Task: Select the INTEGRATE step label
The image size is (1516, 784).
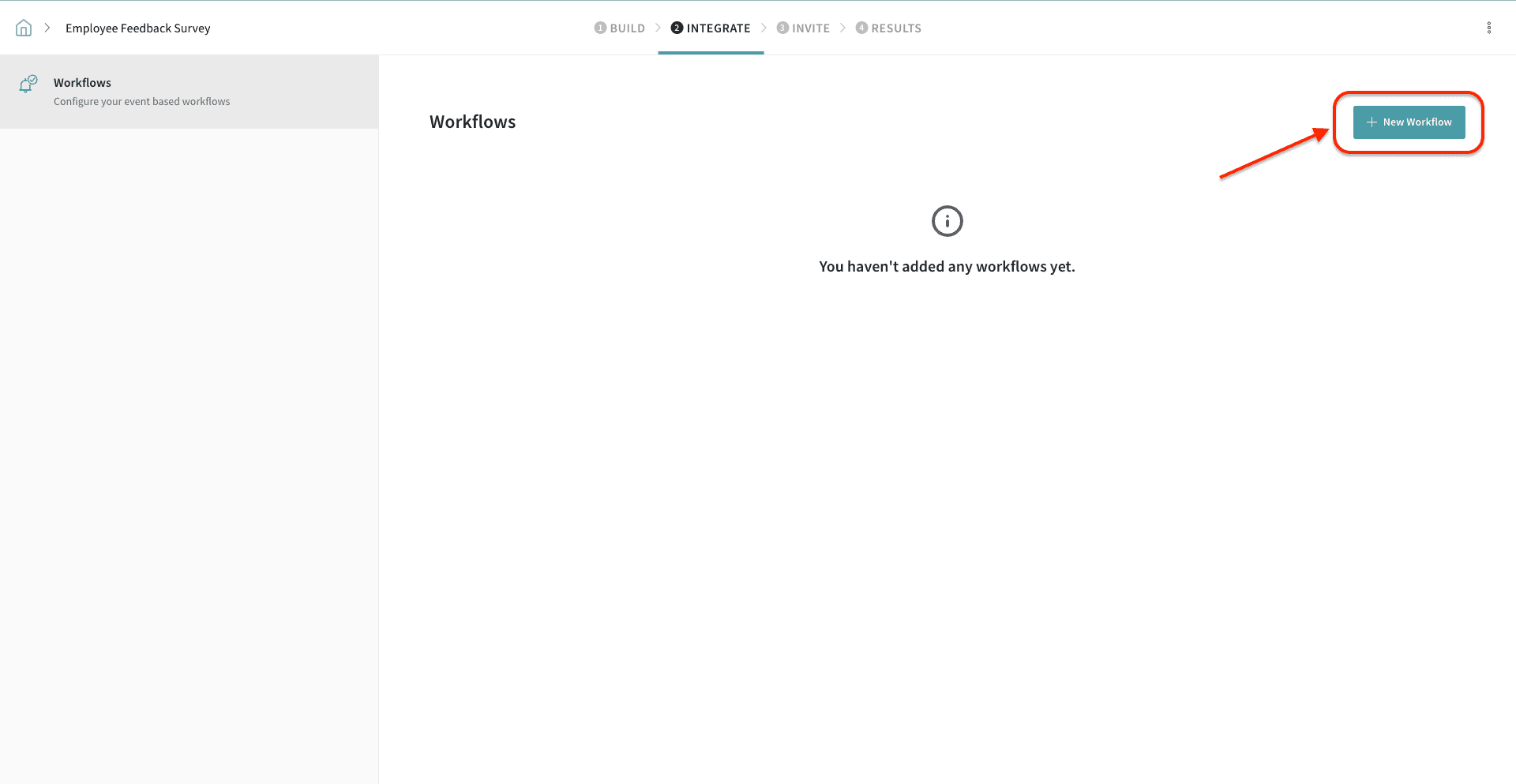Action: click(719, 28)
